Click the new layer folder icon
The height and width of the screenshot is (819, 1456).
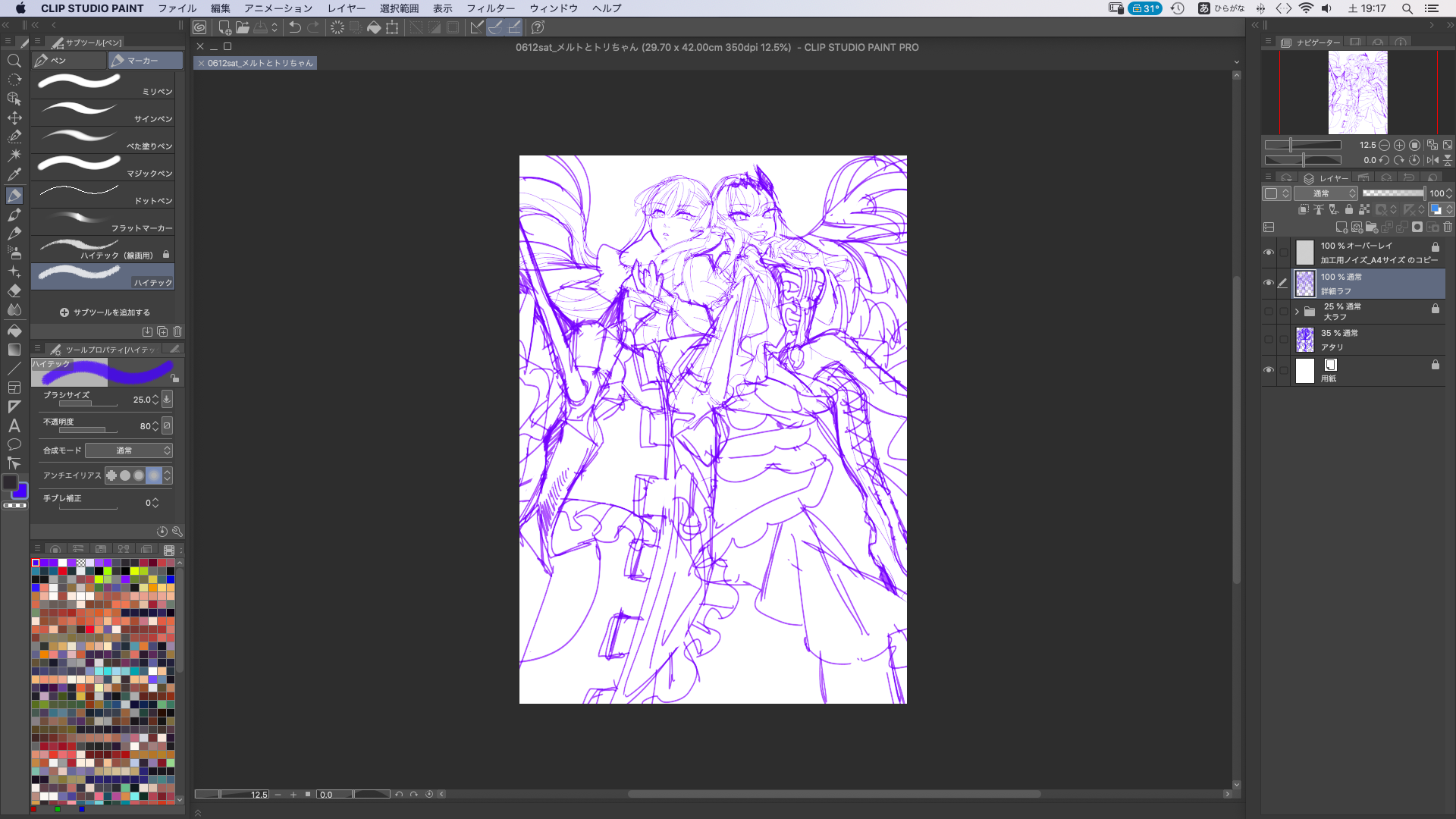pos(1371,227)
